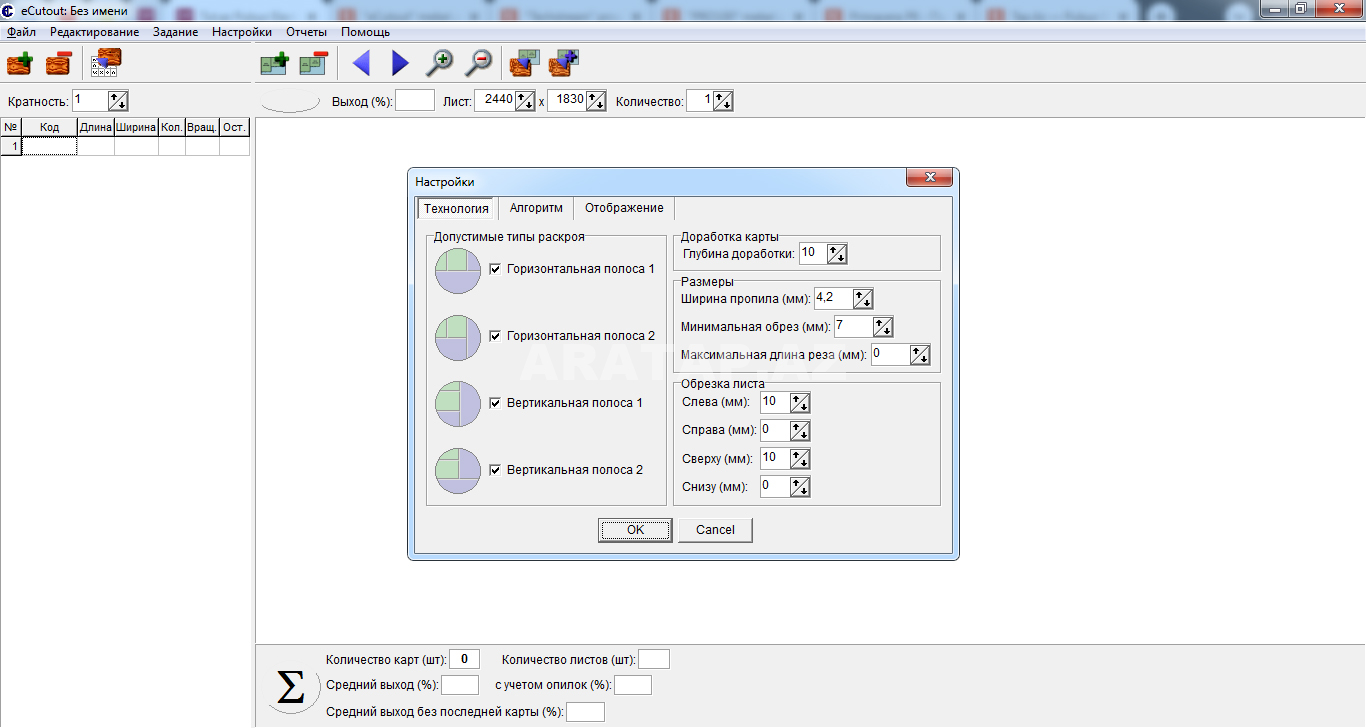Screen dimensions: 1366x728
Task: Open the Файл menu
Action: click(21, 32)
